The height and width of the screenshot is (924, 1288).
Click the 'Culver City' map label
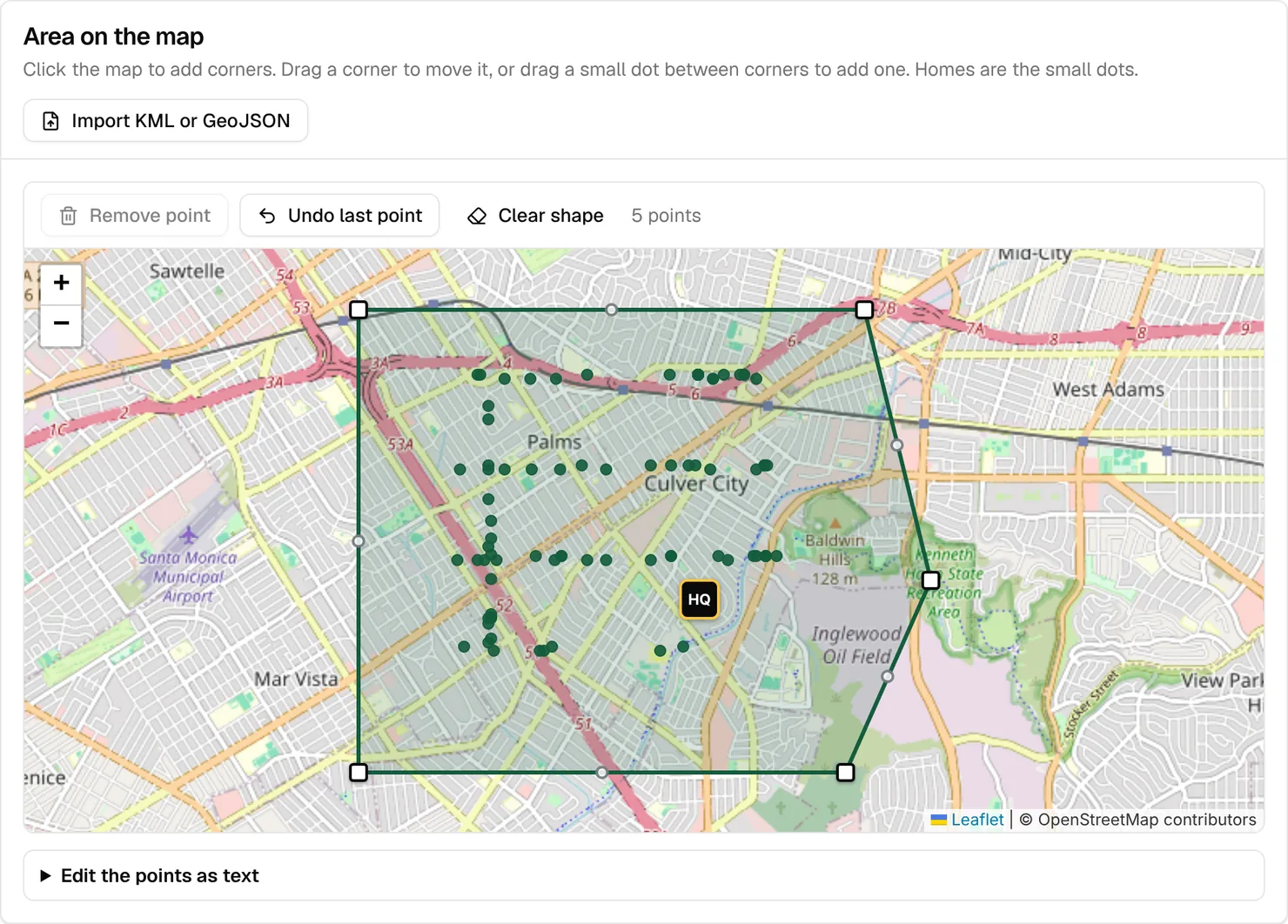(x=696, y=484)
